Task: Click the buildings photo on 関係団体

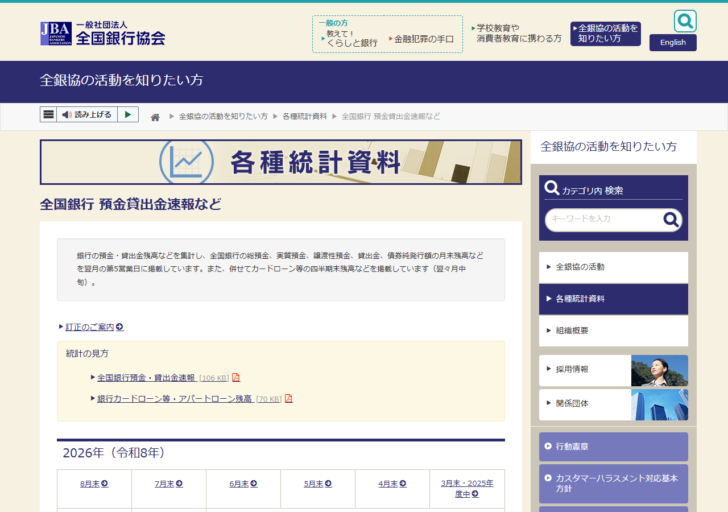Action: coord(659,405)
